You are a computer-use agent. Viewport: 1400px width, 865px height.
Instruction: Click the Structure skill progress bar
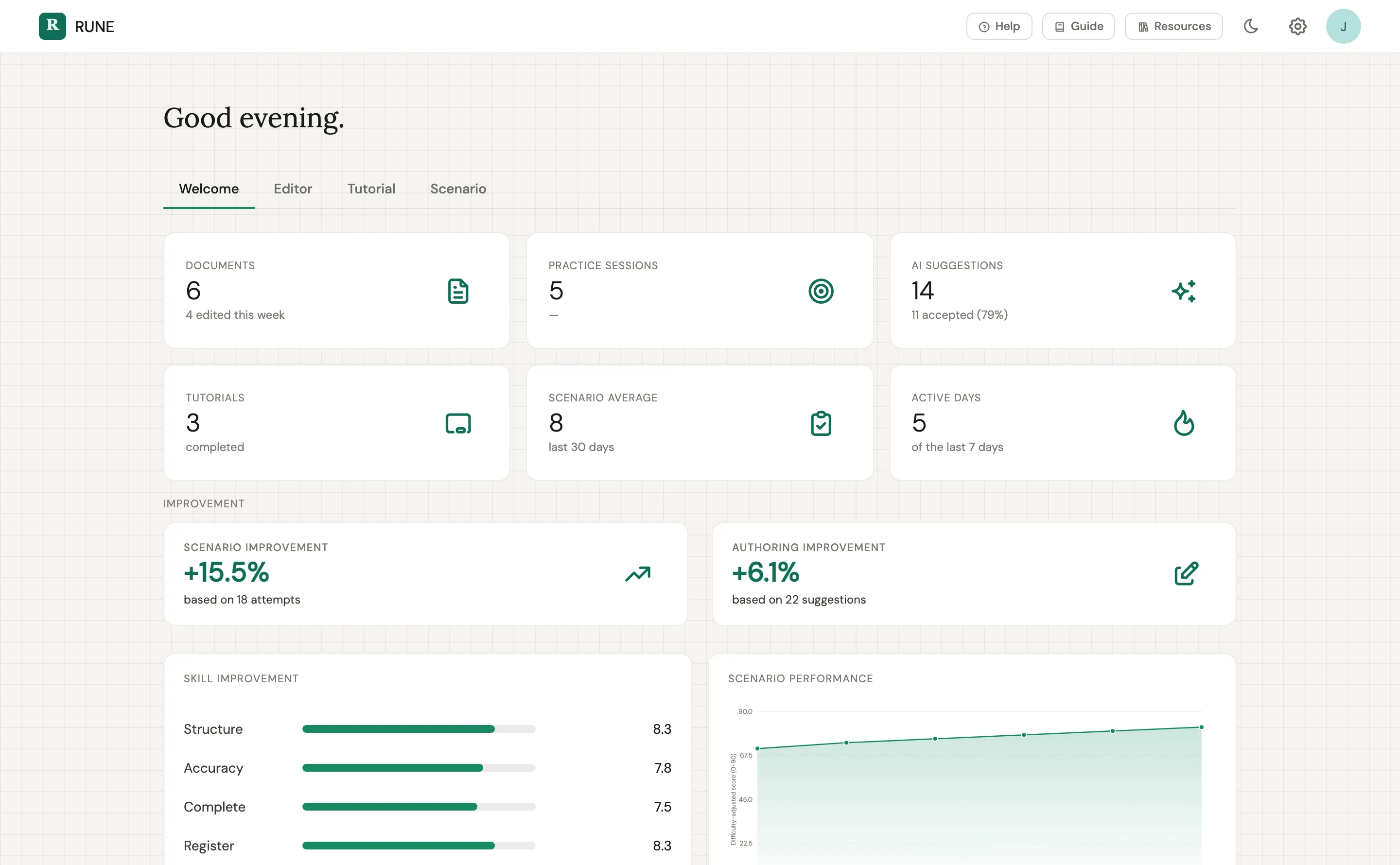[x=418, y=729]
